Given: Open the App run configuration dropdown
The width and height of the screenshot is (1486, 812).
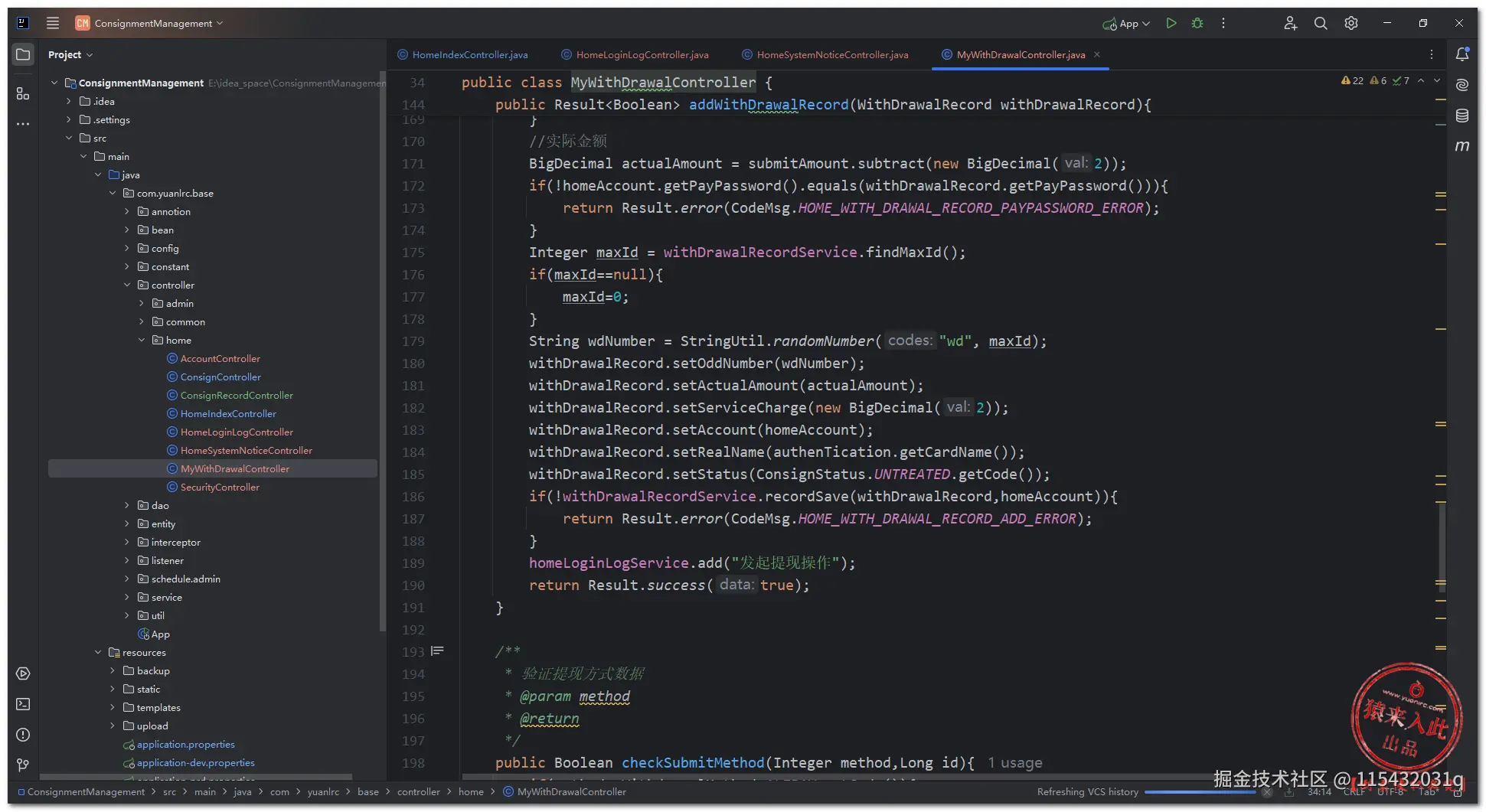Looking at the screenshot, I should (1126, 23).
